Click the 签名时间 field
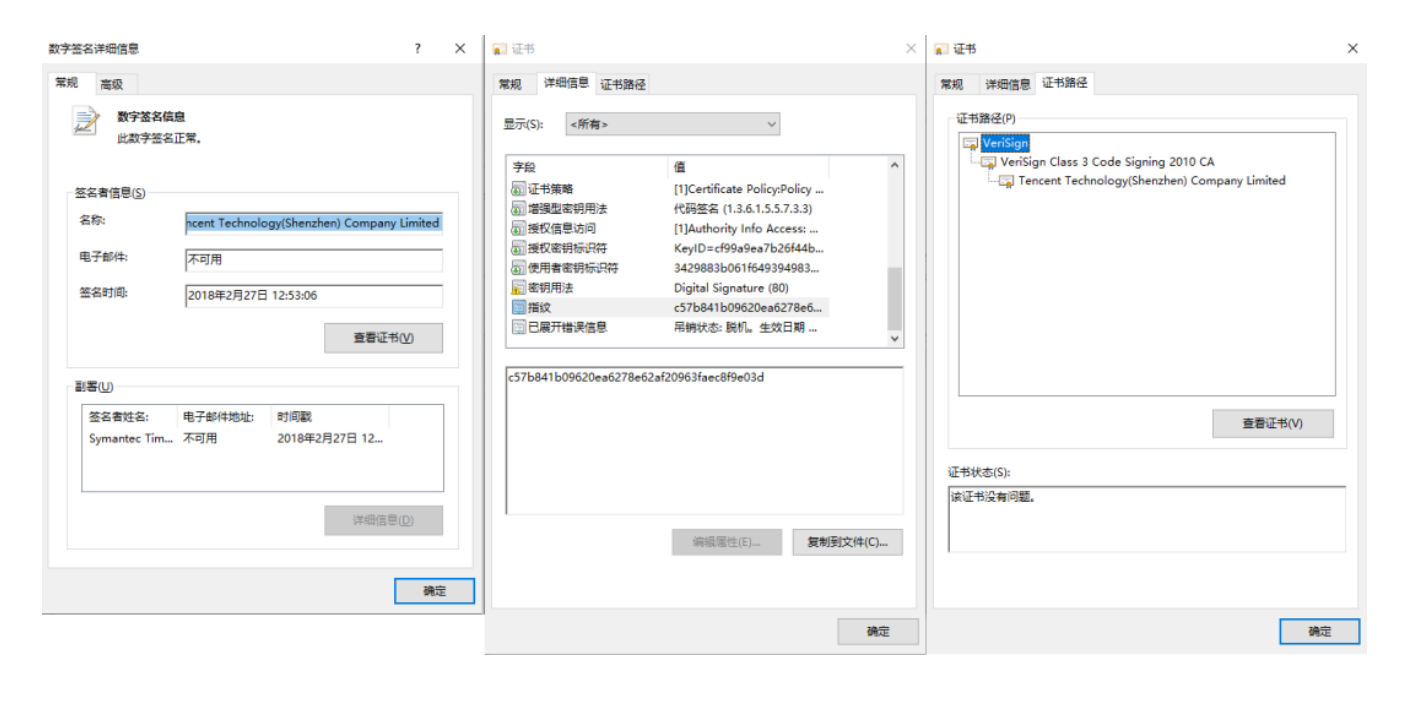The image size is (1406, 719). (x=314, y=296)
